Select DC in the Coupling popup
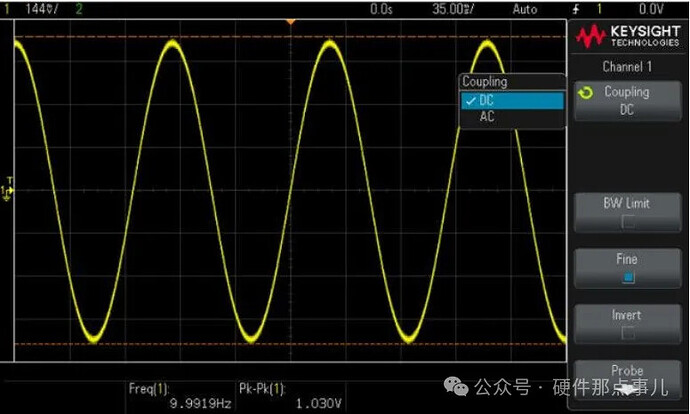The image size is (690, 414). 487,101
